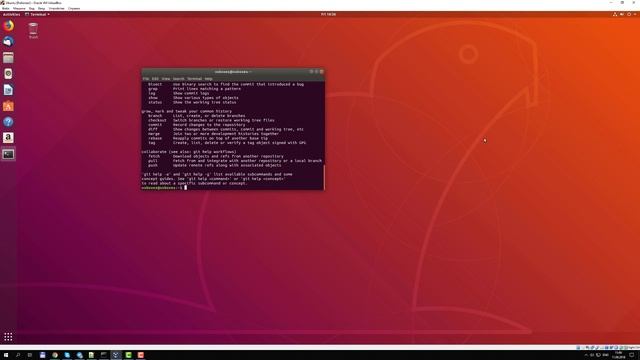The height and width of the screenshot is (360, 640).
Task: Expand the system menu arrow in top bar
Action: (635, 14)
